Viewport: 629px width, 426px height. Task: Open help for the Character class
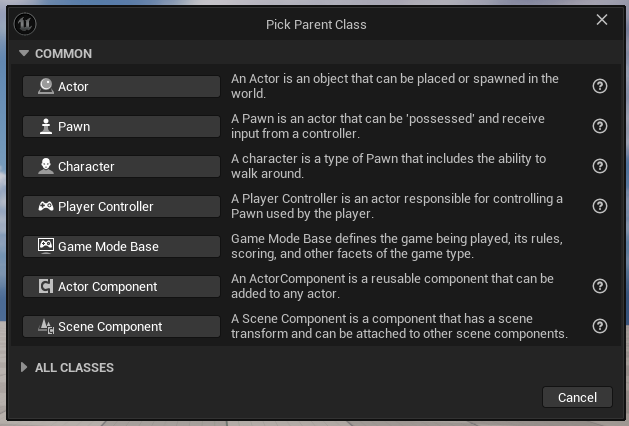click(600, 166)
